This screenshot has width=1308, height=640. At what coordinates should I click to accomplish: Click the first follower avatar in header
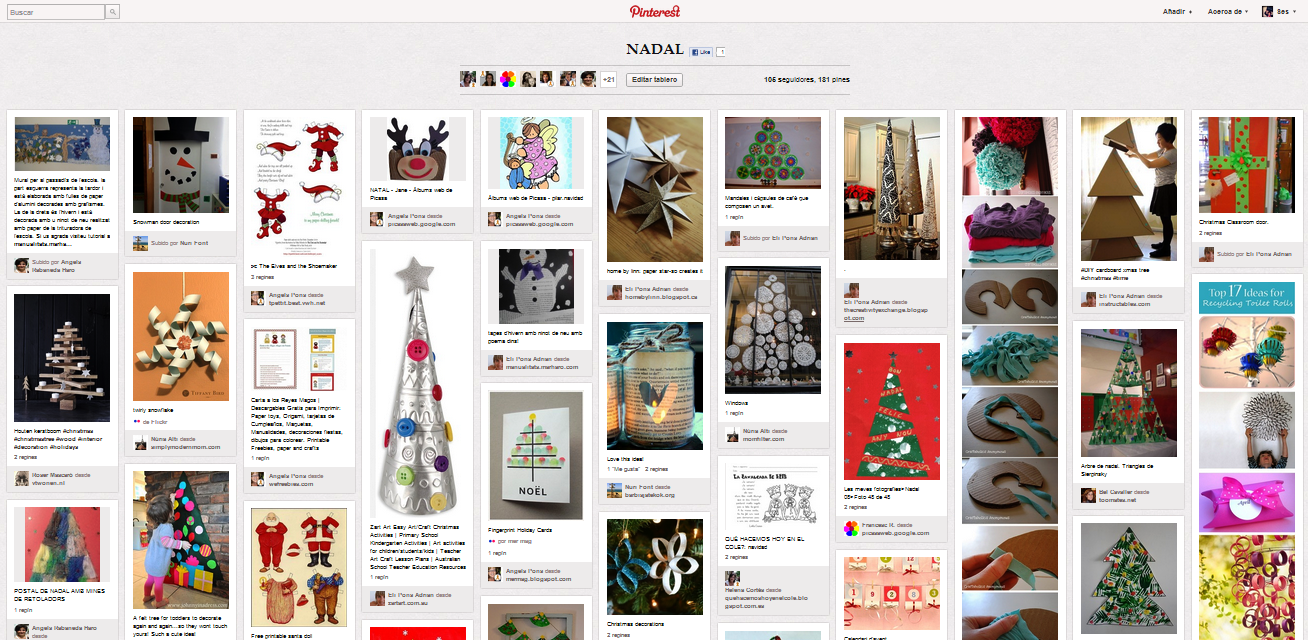pos(467,79)
